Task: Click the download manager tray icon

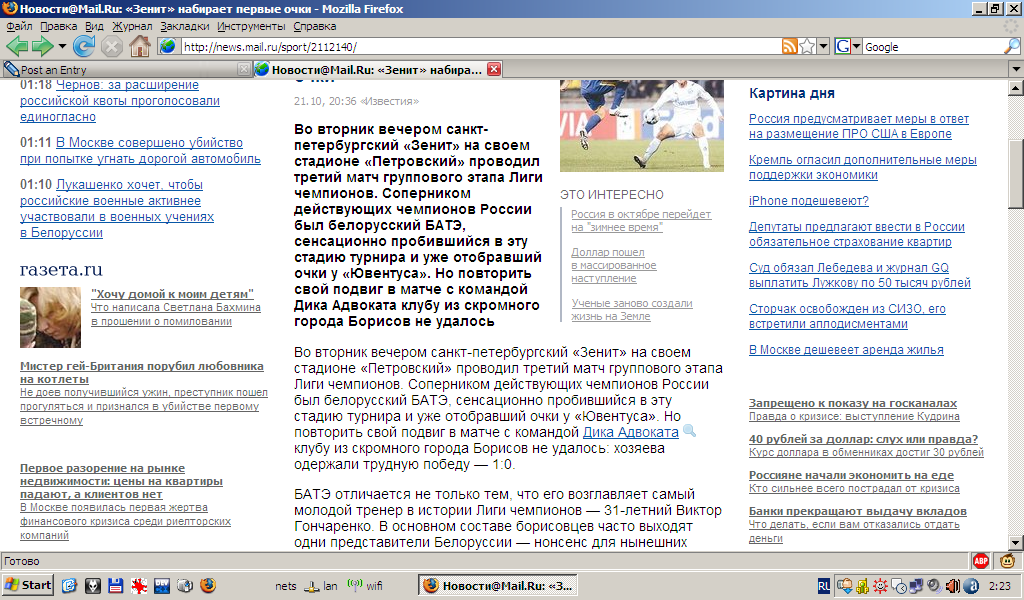Action: point(845,586)
